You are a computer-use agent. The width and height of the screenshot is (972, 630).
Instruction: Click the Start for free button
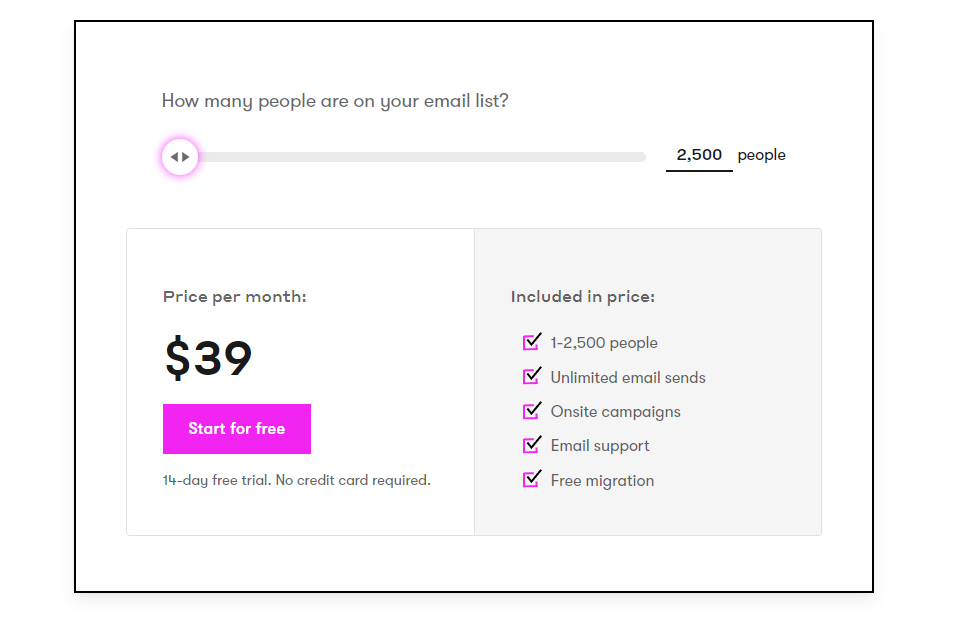pos(237,428)
